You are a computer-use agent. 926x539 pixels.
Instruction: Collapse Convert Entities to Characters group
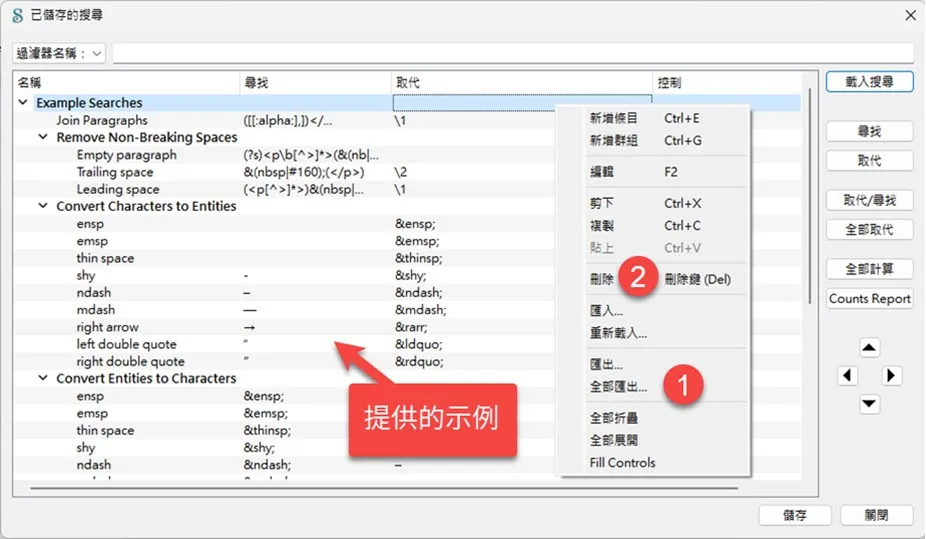(x=43, y=378)
